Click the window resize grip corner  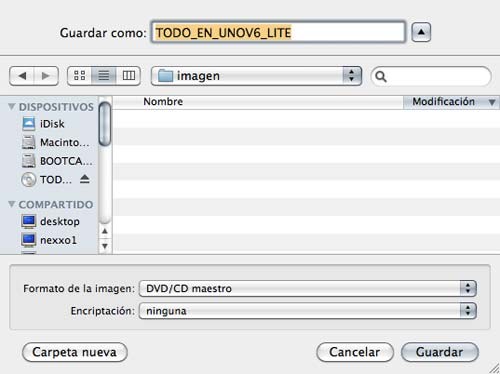coord(494,368)
